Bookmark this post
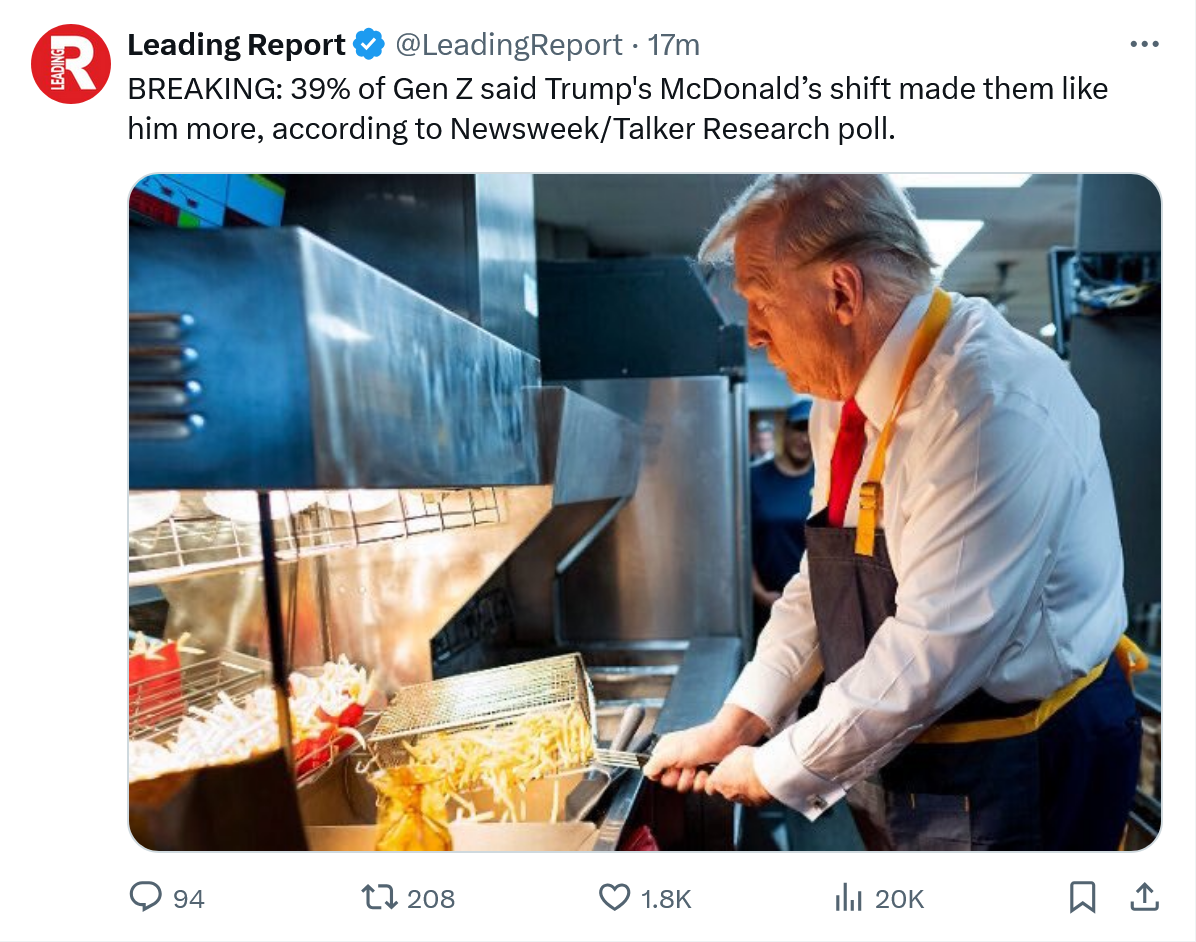Image resolution: width=1196 pixels, height=942 pixels. click(1082, 897)
